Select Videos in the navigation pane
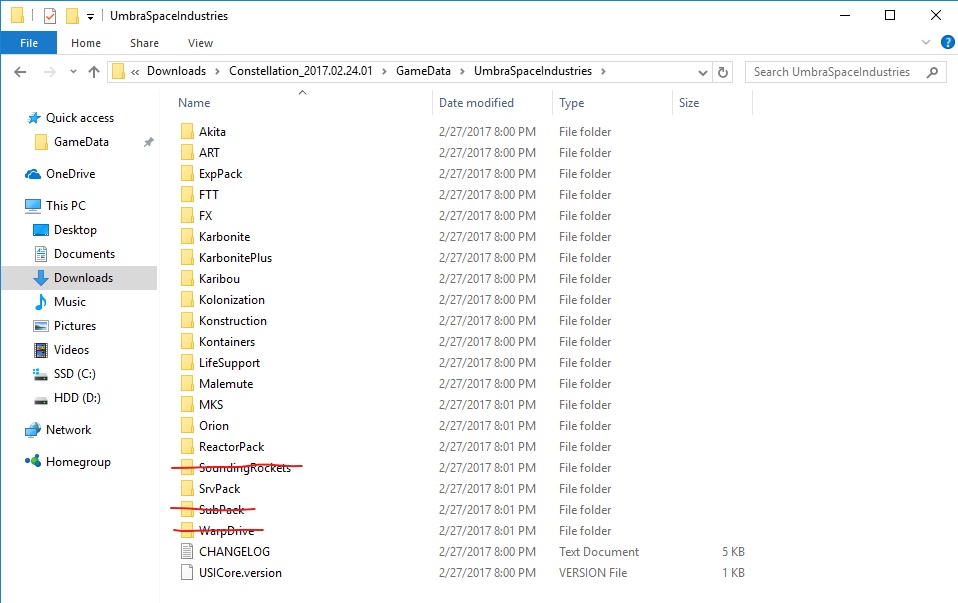Screen dimensions: 958x603 [71, 350]
